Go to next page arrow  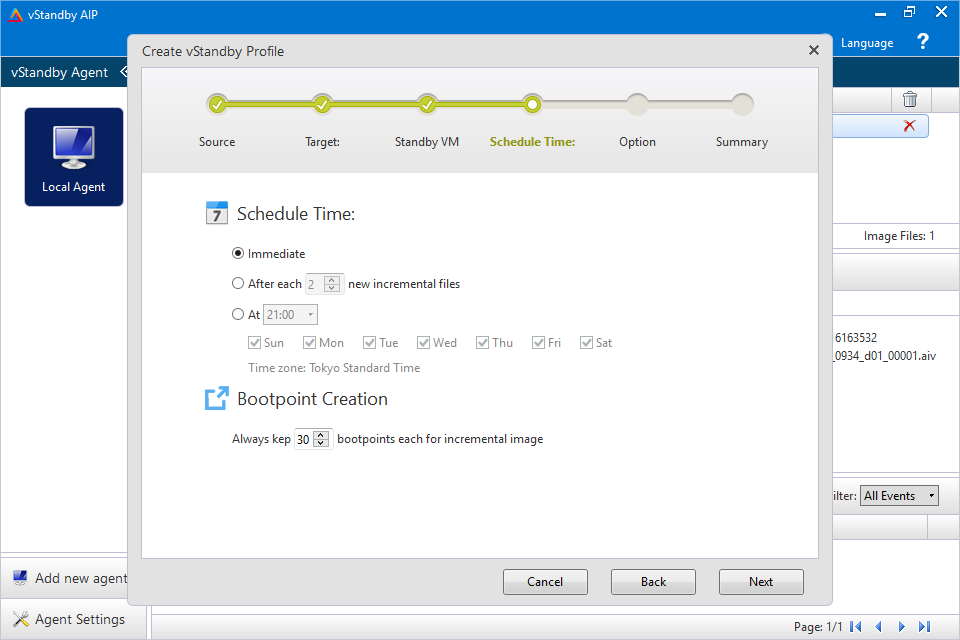point(901,627)
